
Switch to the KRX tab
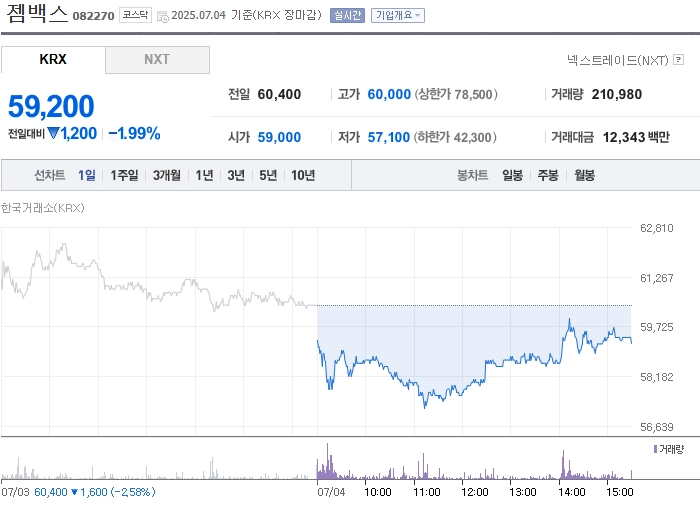click(x=53, y=59)
